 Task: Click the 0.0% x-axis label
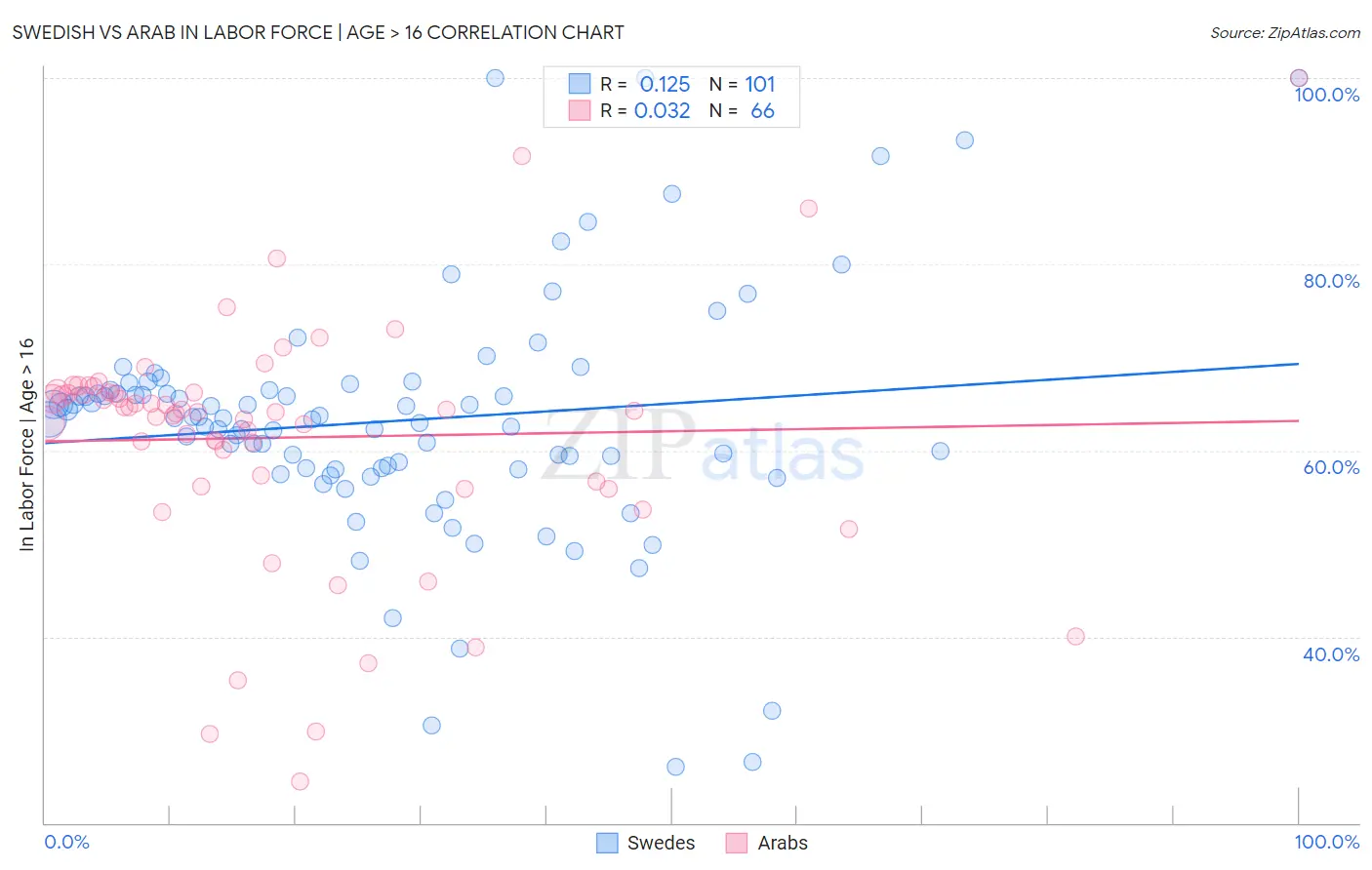66,842
